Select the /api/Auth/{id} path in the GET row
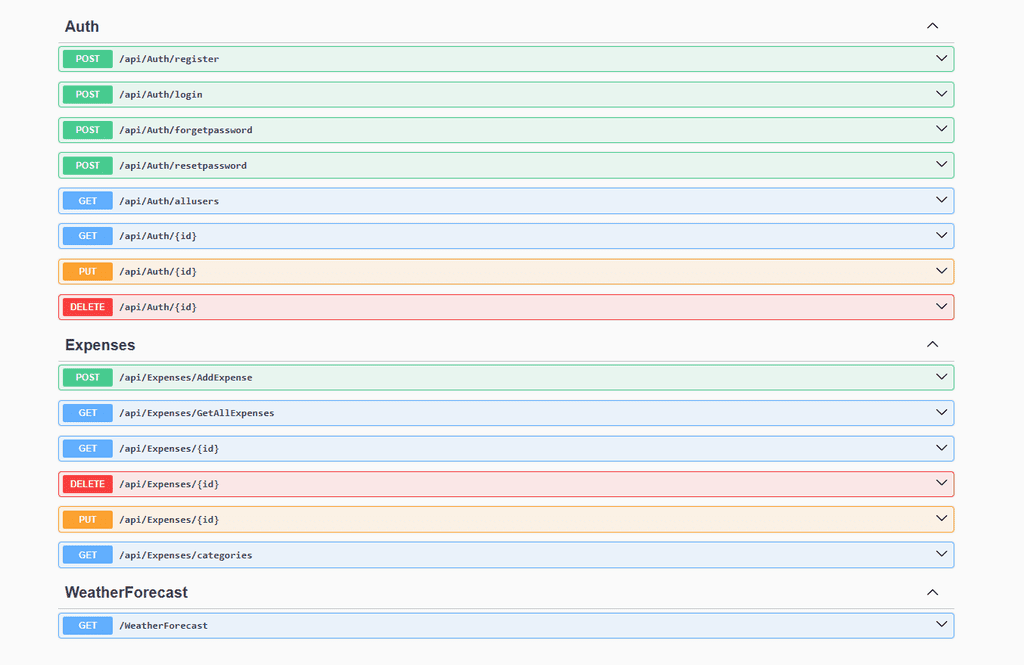 pyautogui.click(x=158, y=236)
